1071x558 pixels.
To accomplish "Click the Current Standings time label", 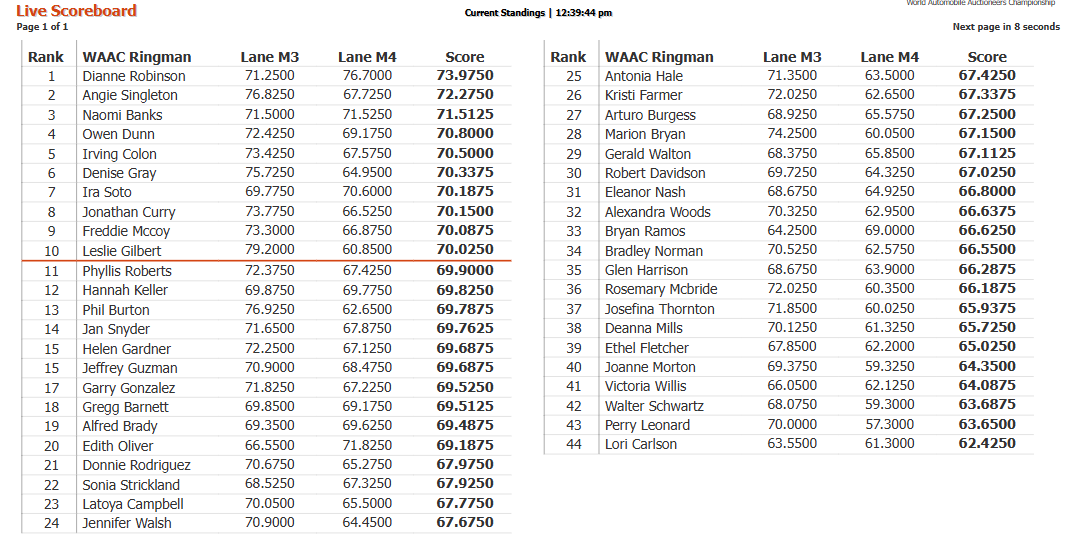I will (538, 12).
